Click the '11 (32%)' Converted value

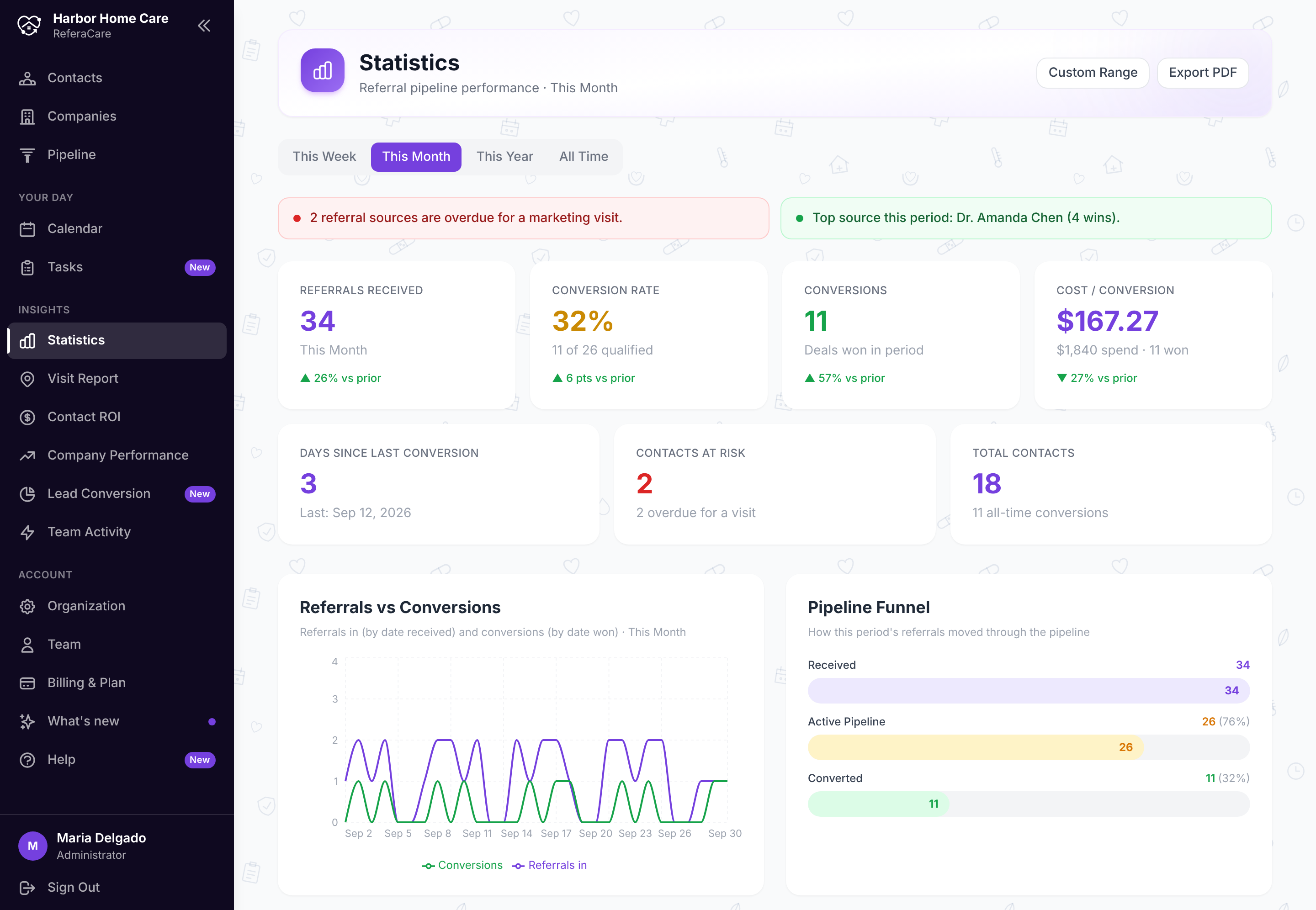[x=1227, y=778]
